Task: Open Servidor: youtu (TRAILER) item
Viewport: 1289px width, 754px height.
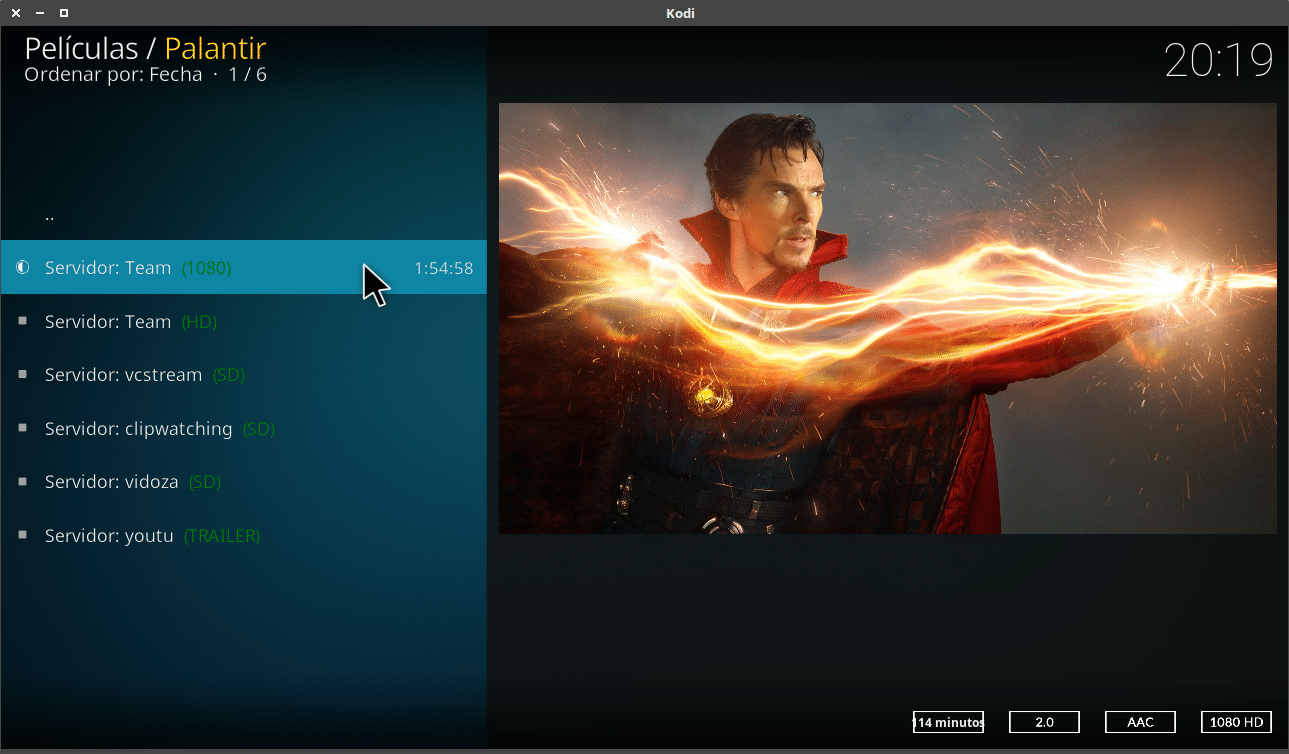Action: click(243, 536)
